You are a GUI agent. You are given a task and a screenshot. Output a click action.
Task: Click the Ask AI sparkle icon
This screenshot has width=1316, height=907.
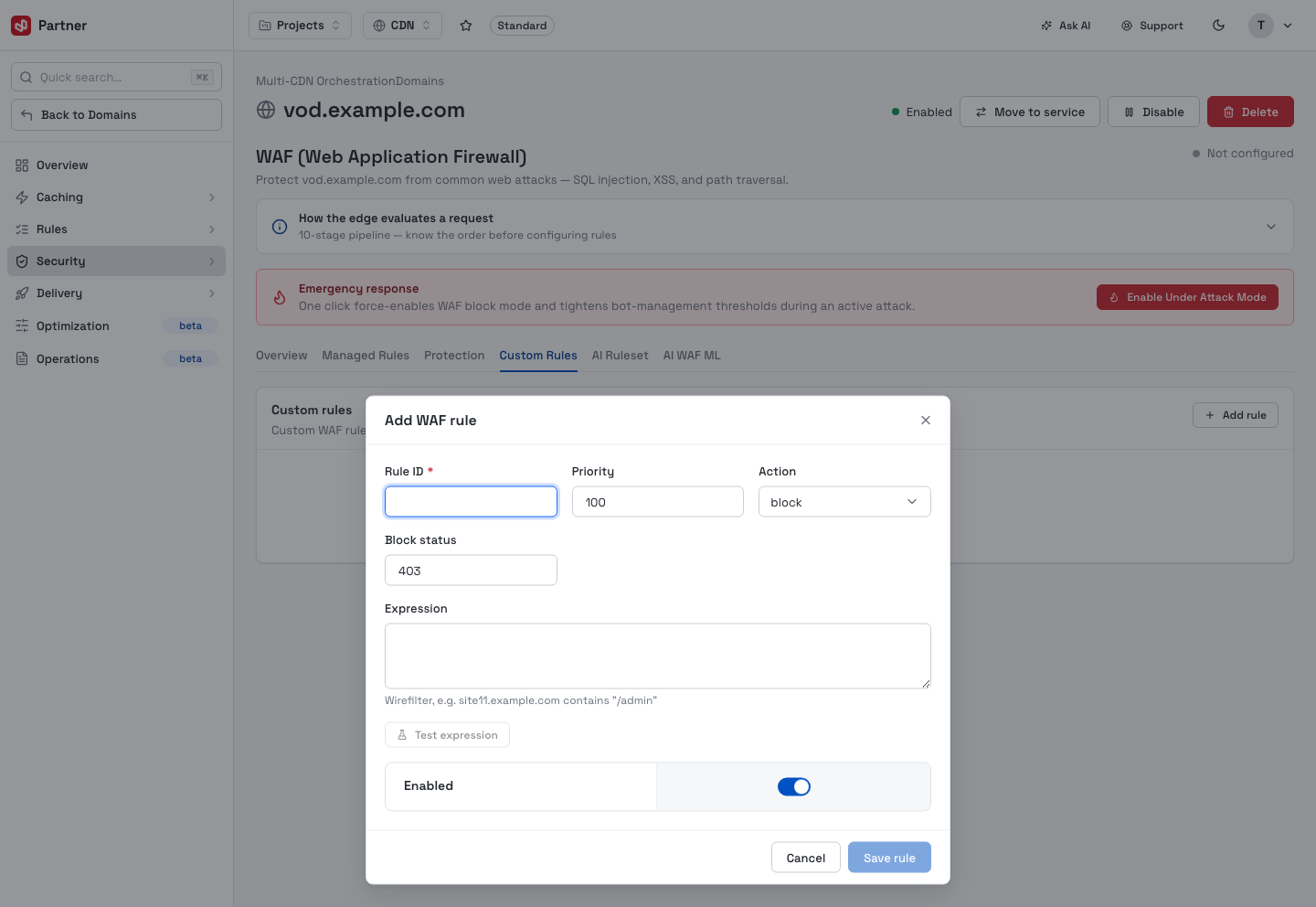pos(1046,26)
